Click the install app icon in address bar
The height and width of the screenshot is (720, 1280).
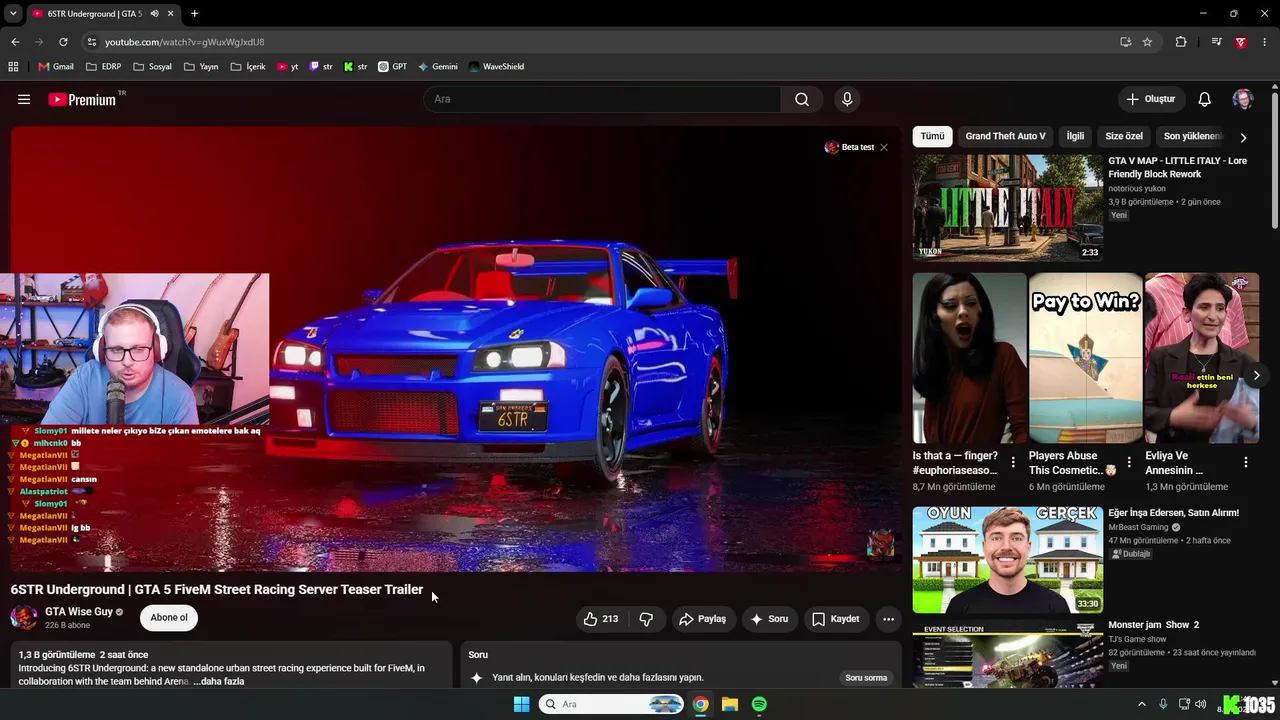click(x=1126, y=42)
